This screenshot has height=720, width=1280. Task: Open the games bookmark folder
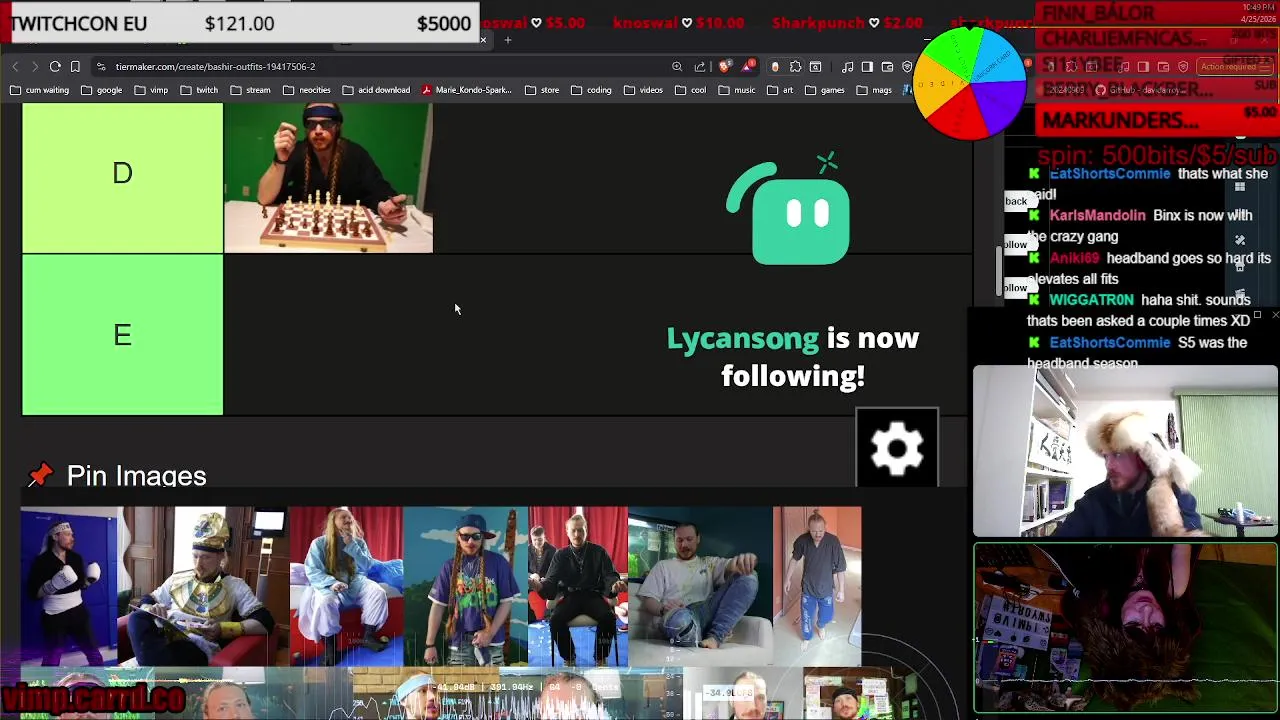tap(825, 90)
